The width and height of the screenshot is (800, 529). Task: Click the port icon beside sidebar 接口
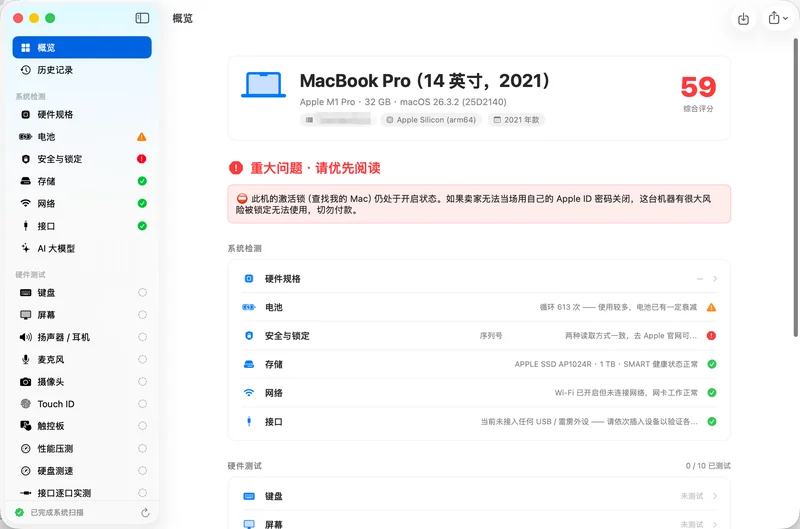coord(26,226)
